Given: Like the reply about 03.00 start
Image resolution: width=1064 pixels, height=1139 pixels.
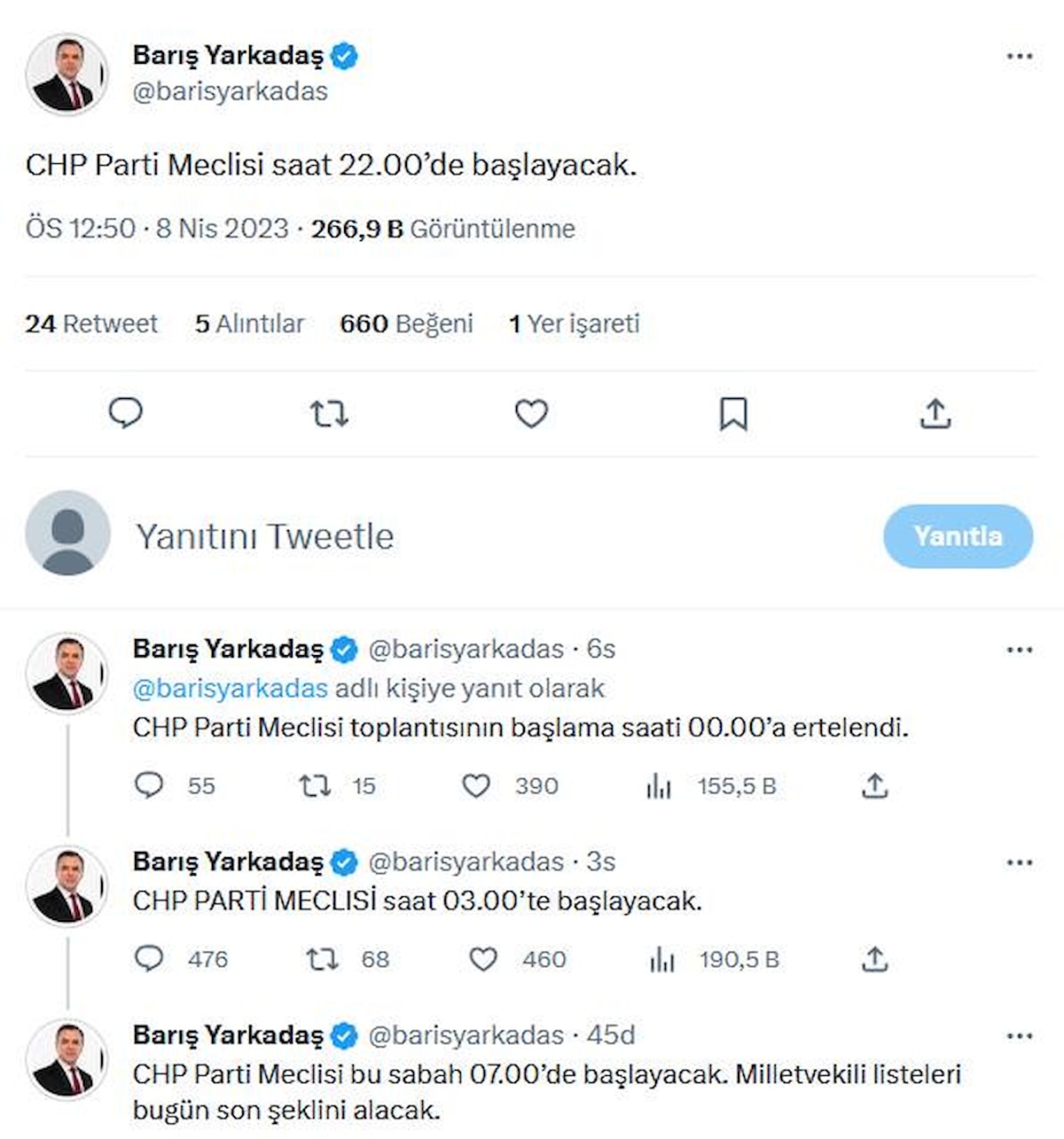Looking at the screenshot, I should pyautogui.click(x=483, y=959).
